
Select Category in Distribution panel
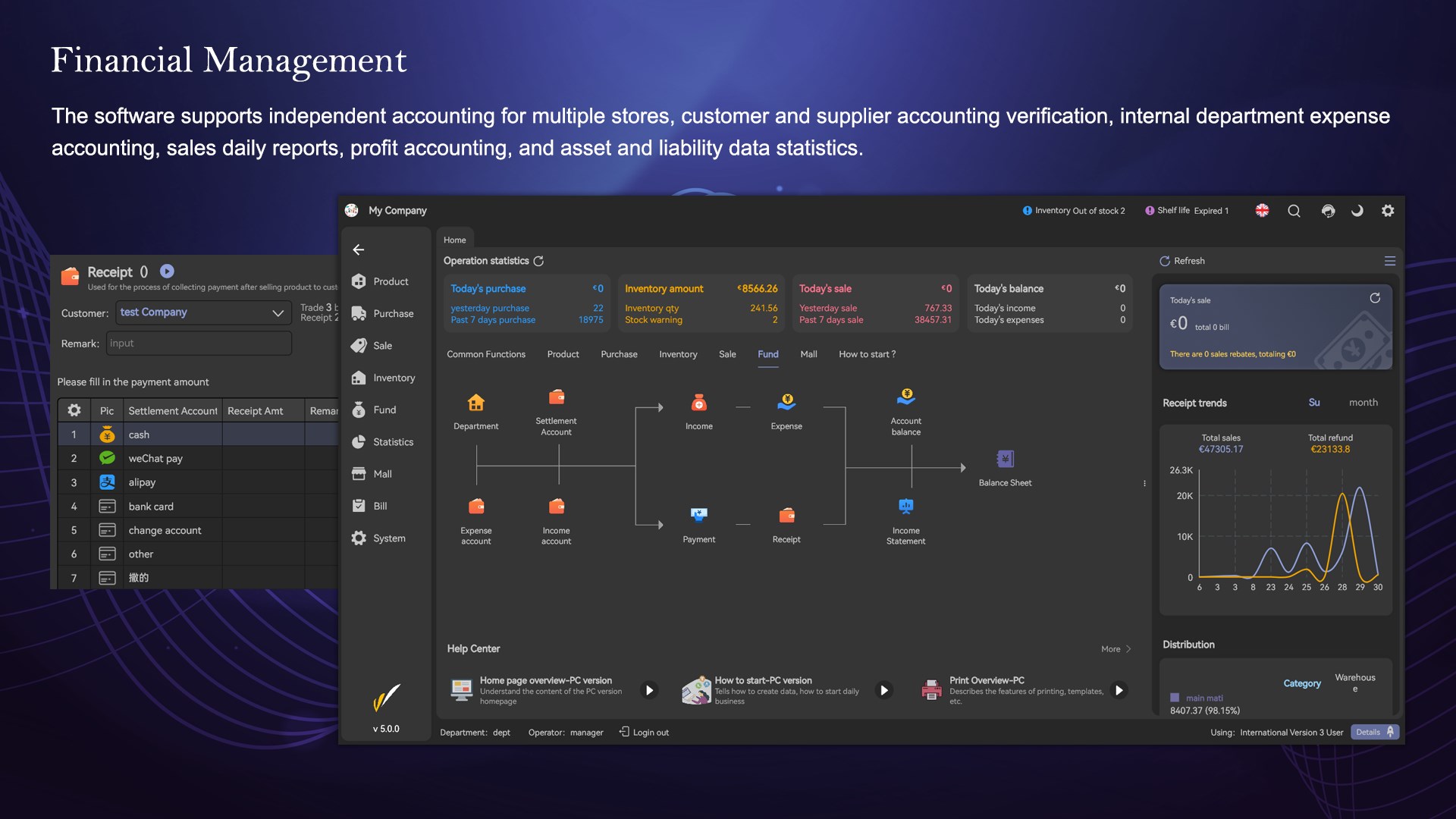[x=1301, y=683]
